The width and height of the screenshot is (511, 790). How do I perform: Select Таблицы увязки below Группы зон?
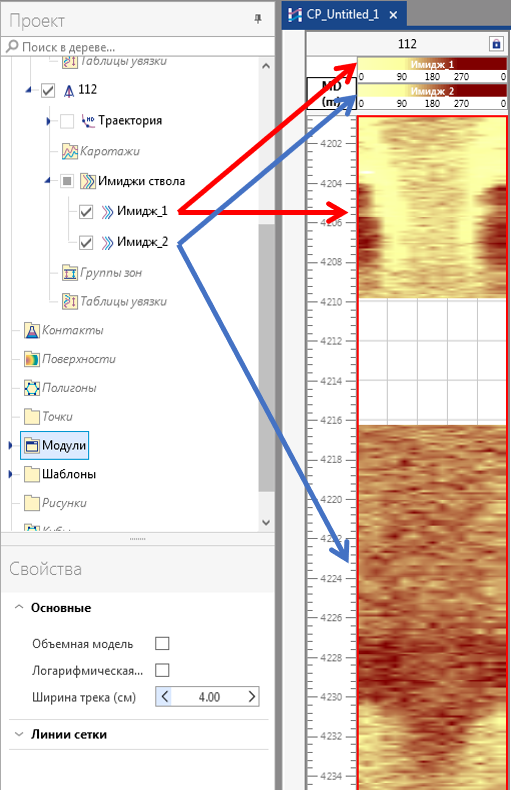tap(123, 301)
